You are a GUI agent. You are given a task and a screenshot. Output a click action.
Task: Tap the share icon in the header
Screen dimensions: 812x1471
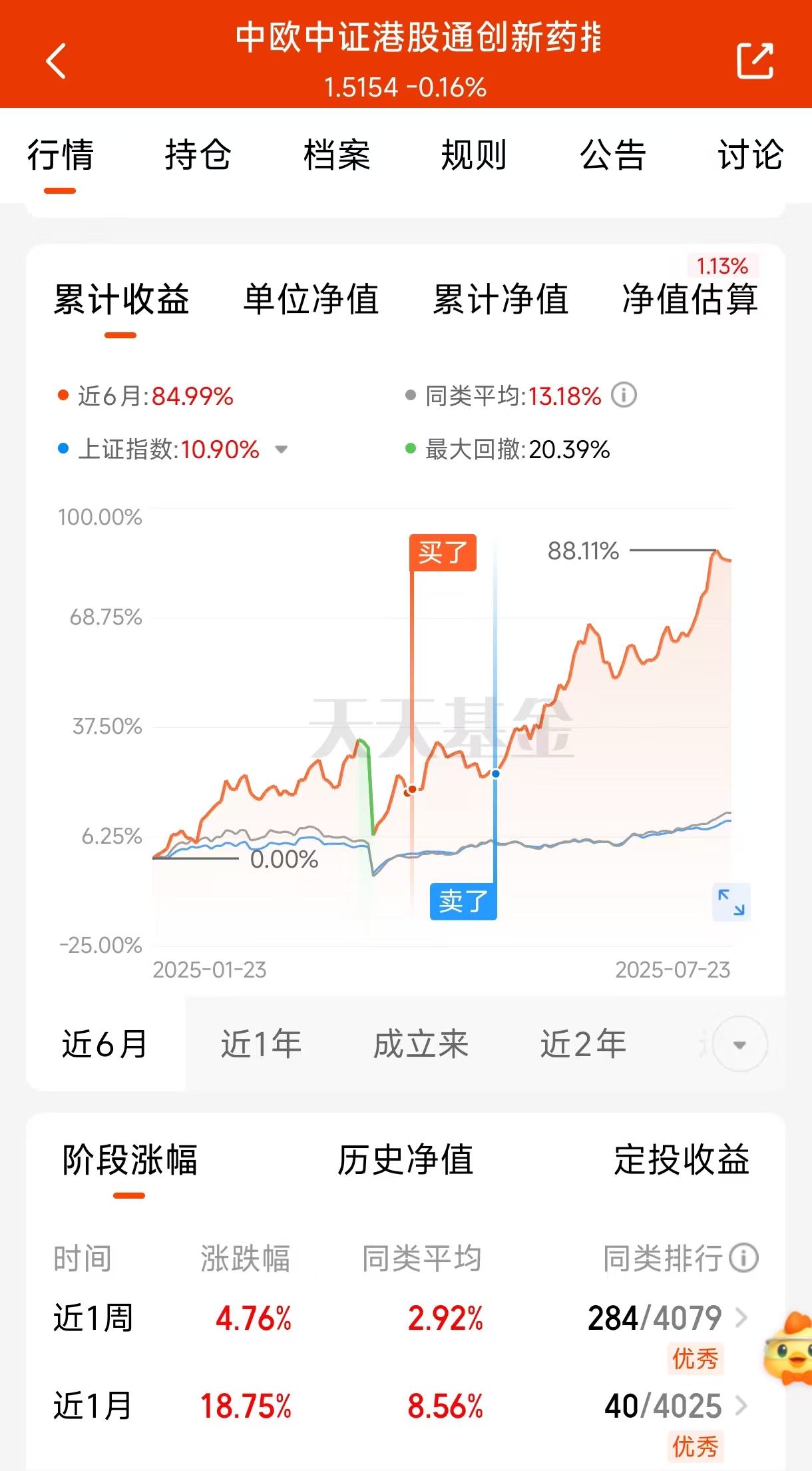pos(755,61)
